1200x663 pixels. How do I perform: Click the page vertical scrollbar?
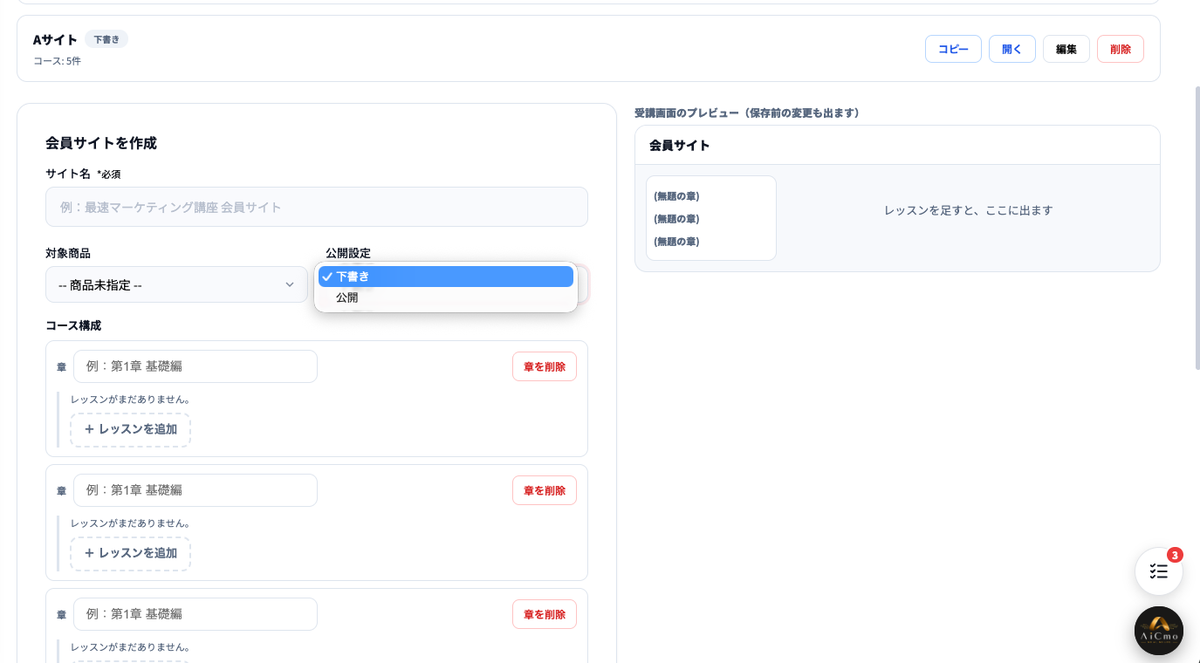1195,230
